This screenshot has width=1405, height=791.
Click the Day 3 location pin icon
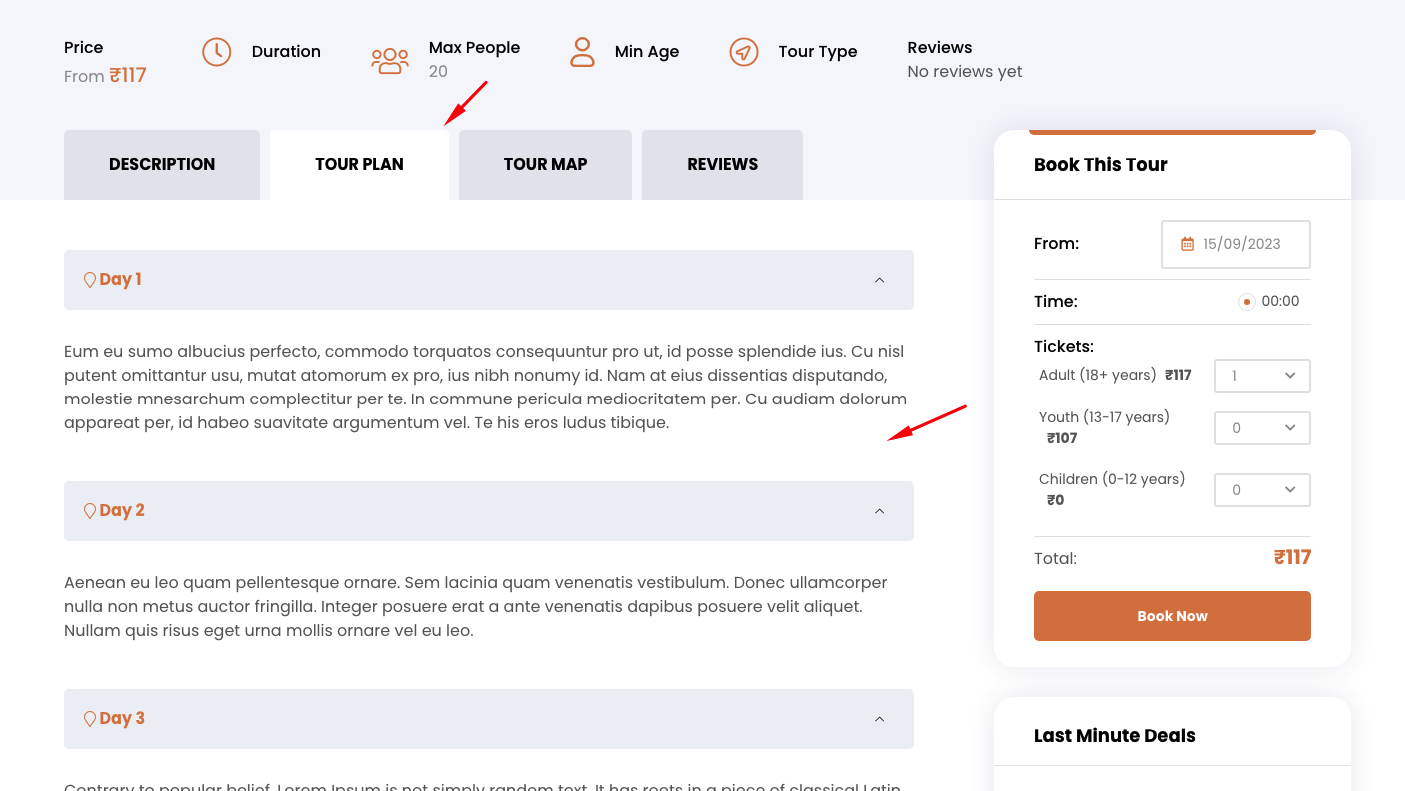(90, 719)
